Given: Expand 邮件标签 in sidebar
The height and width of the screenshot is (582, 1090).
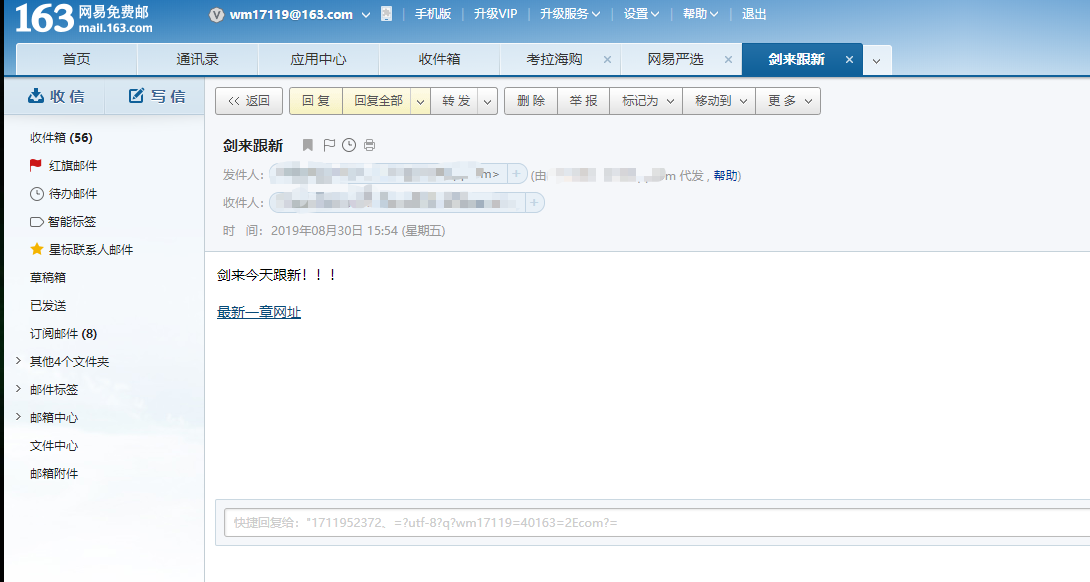Looking at the screenshot, I should coord(18,389).
